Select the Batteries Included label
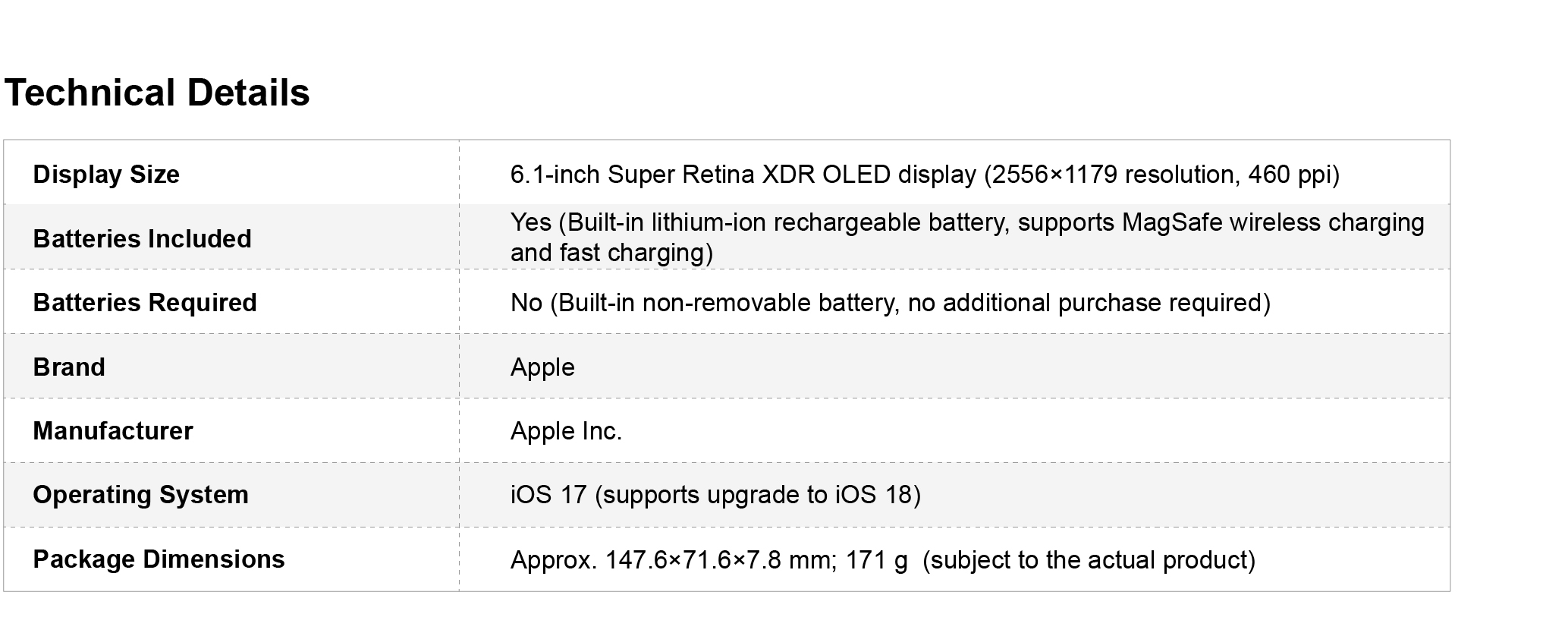The height and width of the screenshot is (633, 1568). pos(142,239)
